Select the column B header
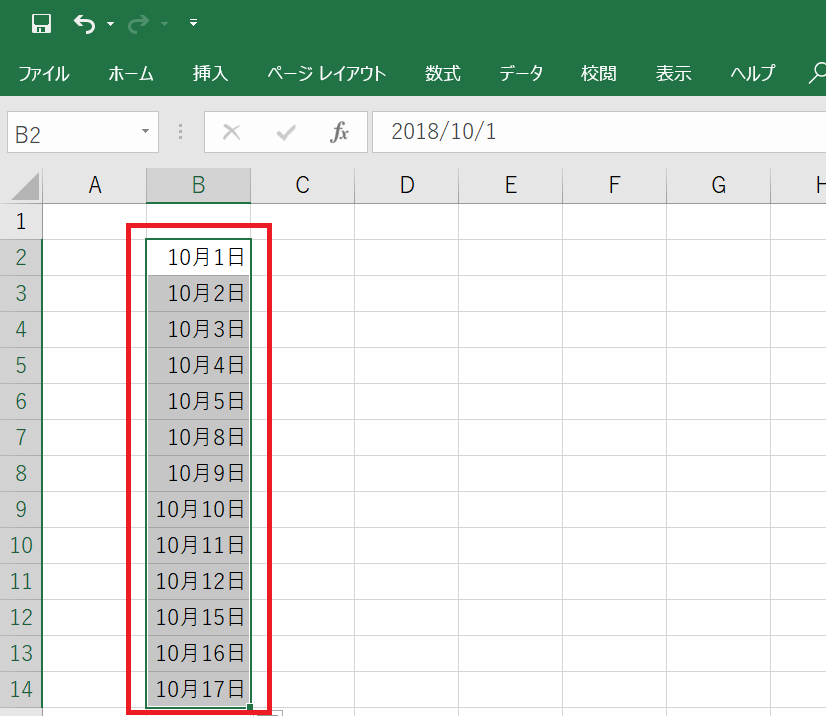This screenshot has height=716, width=826. [x=198, y=185]
